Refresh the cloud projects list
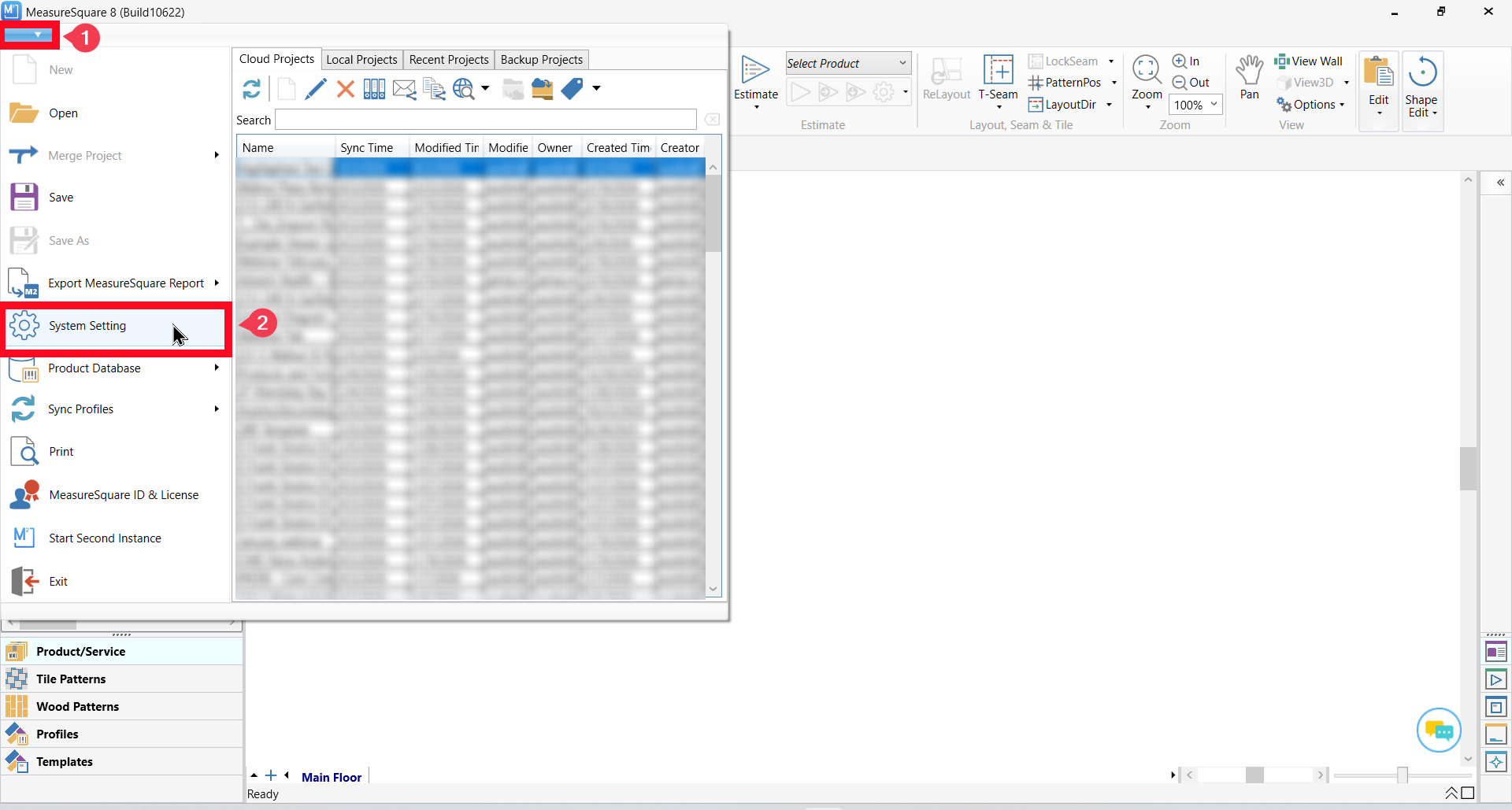The width and height of the screenshot is (1512, 810). [x=251, y=89]
